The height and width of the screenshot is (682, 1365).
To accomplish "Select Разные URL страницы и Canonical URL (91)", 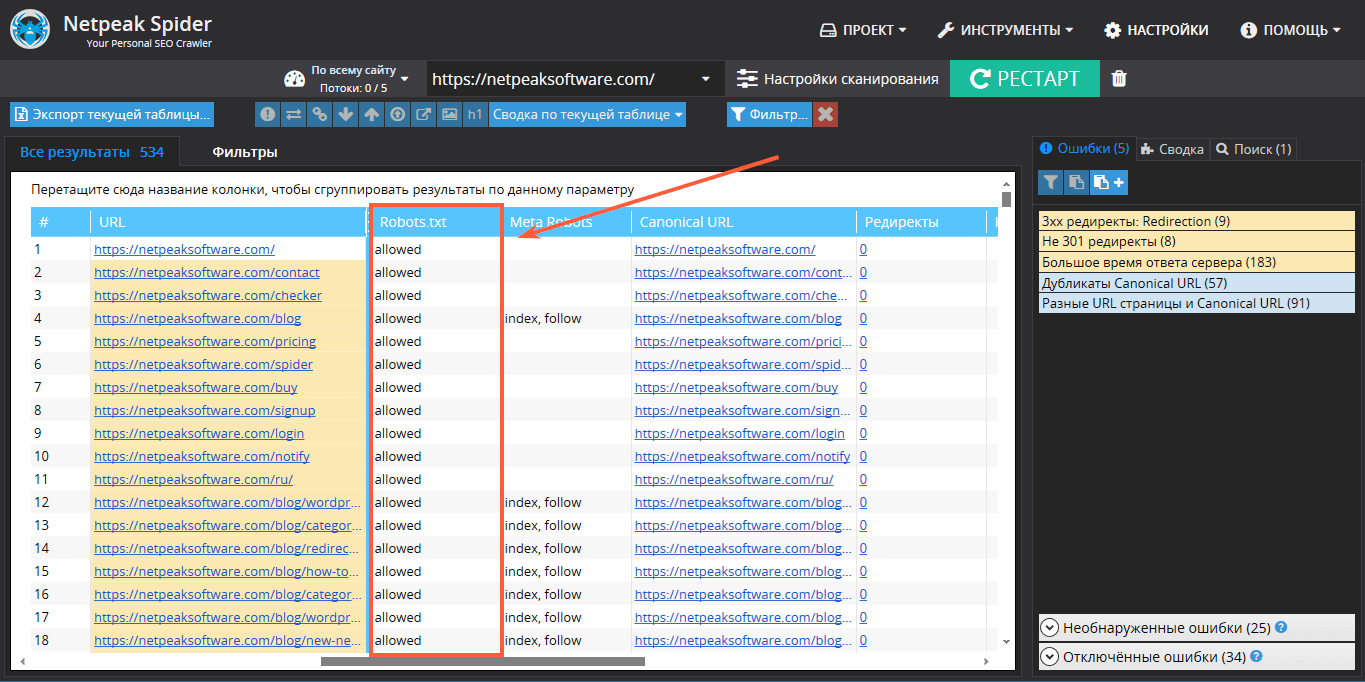I will (1197, 303).
